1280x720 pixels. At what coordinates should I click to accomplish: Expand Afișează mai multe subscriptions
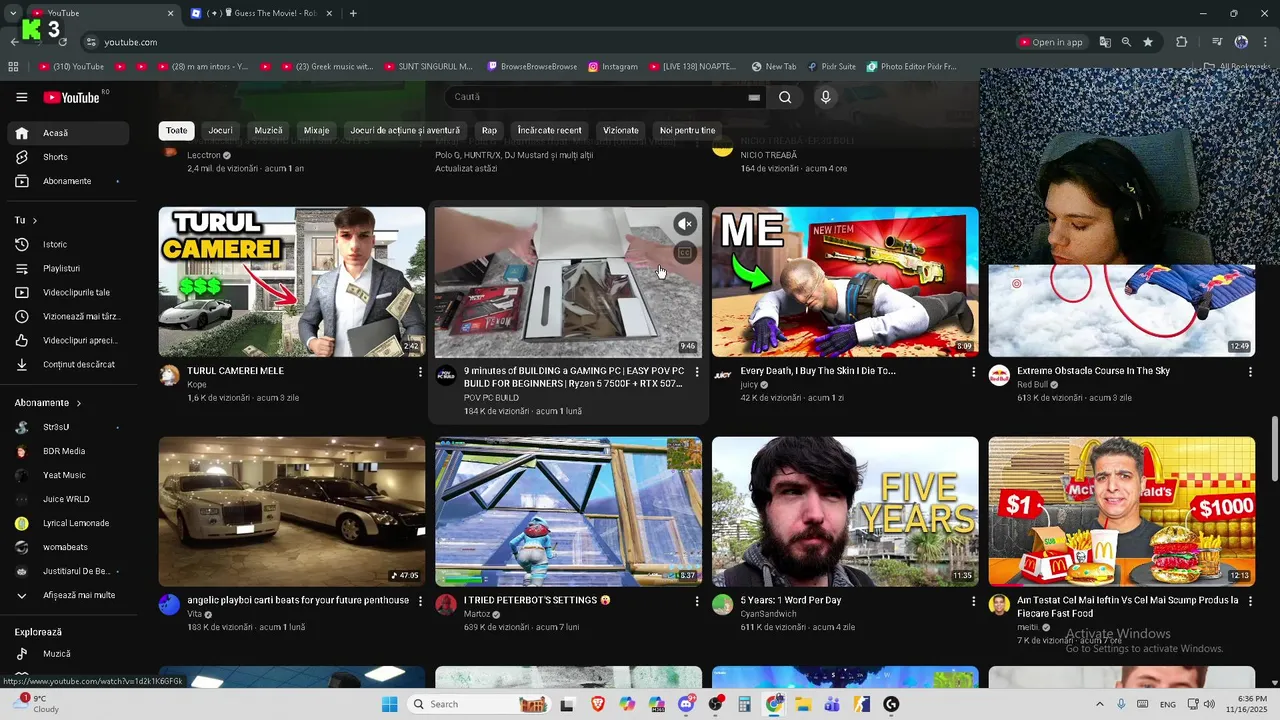point(68,595)
